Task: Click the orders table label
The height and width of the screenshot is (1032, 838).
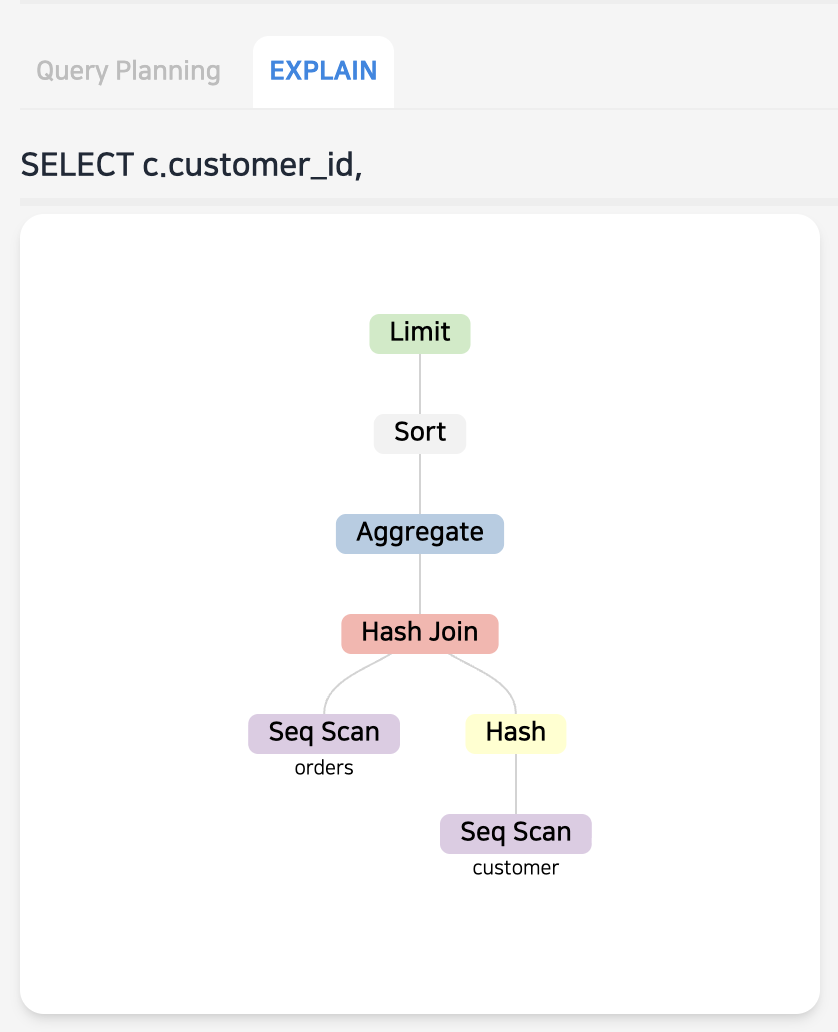Action: pos(324,769)
